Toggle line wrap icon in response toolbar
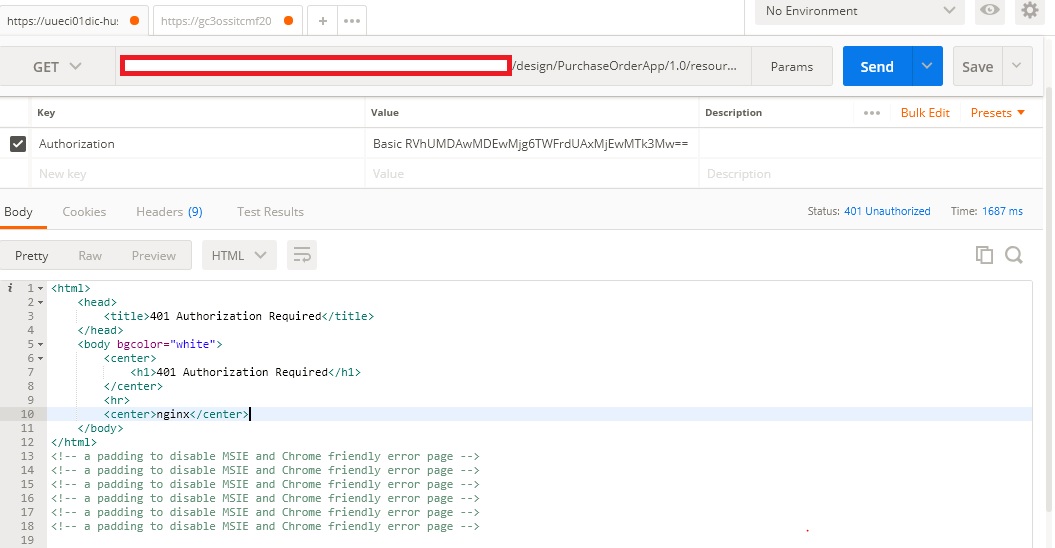Viewport: 1055px width, 548px height. (302, 255)
